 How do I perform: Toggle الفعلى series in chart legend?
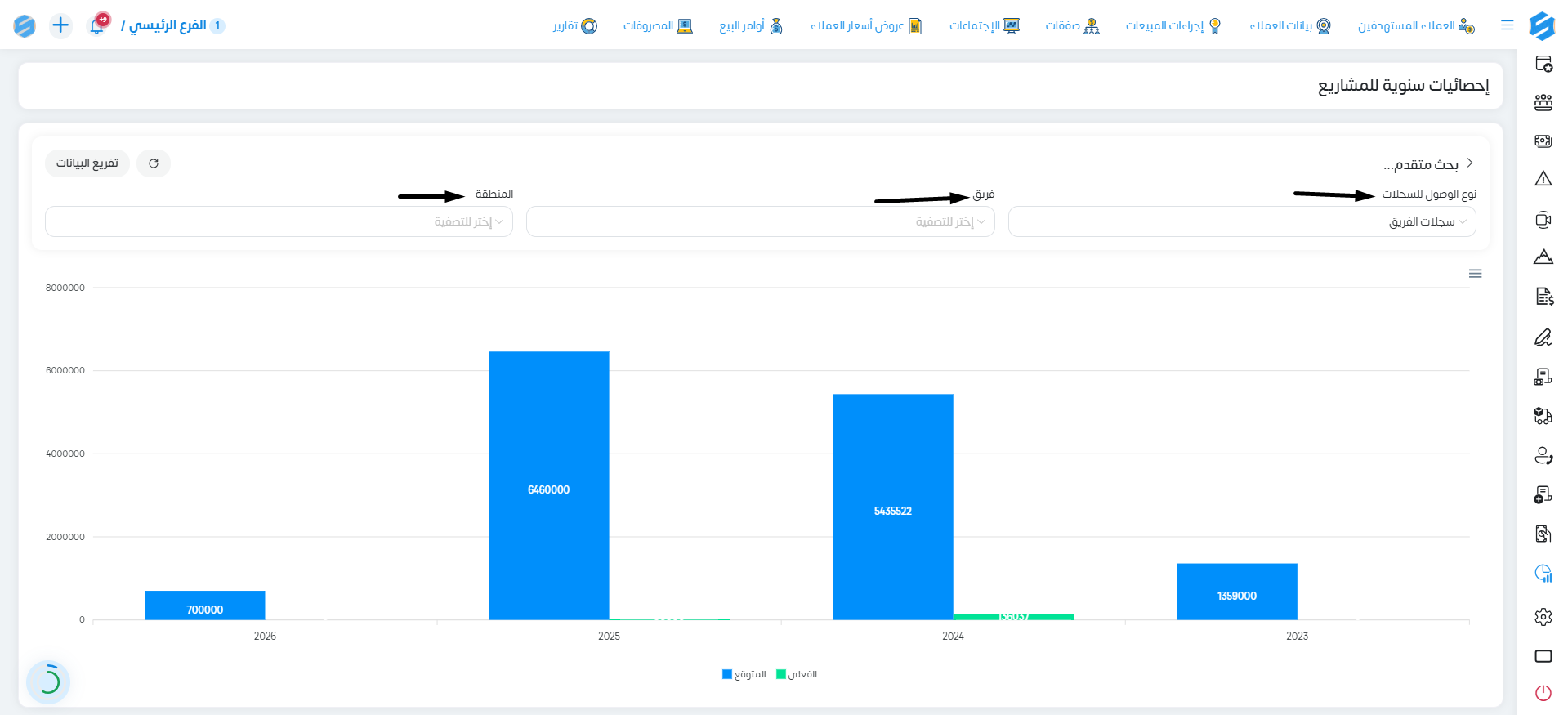[796, 674]
